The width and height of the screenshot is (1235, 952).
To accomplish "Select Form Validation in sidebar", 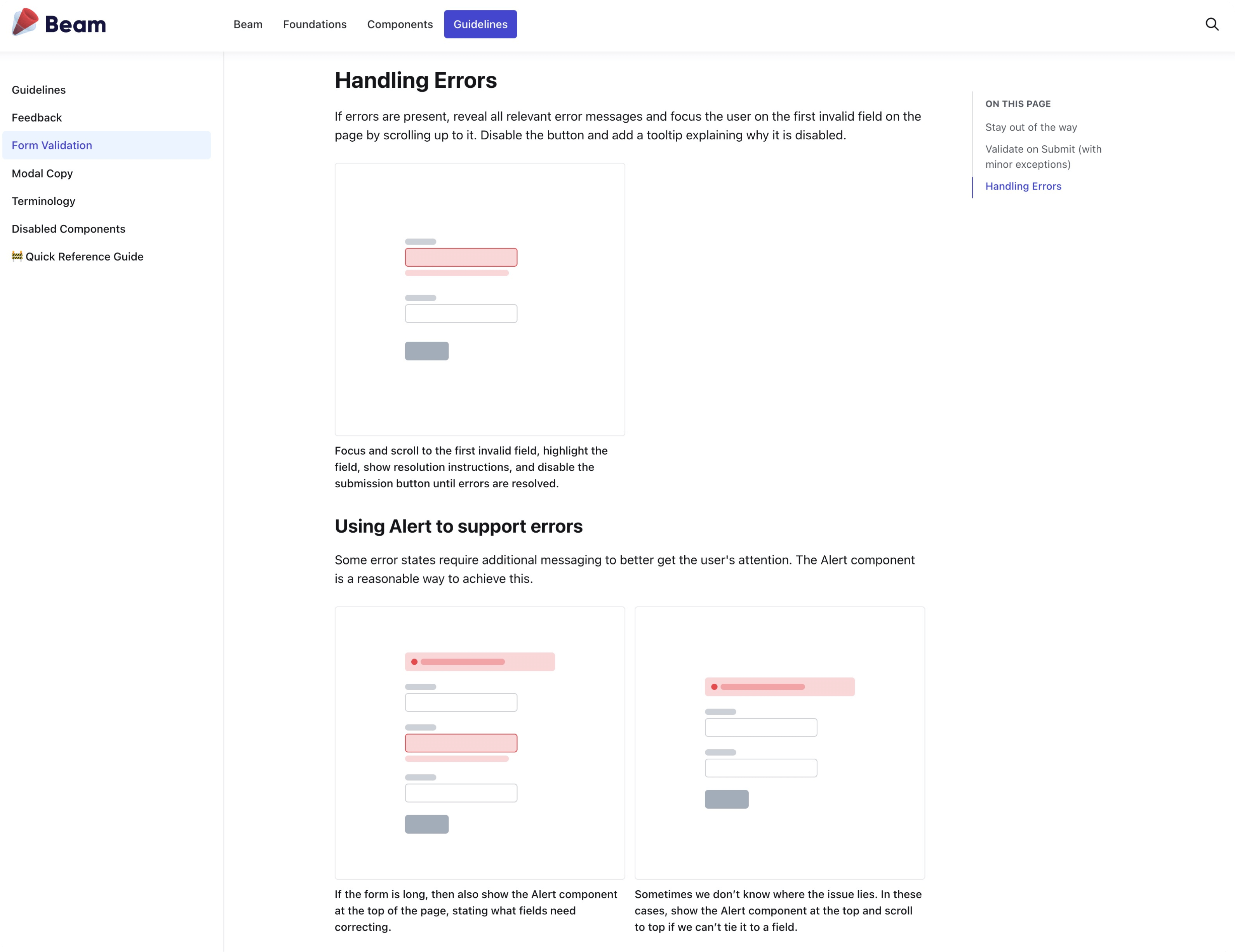I will [52, 145].
